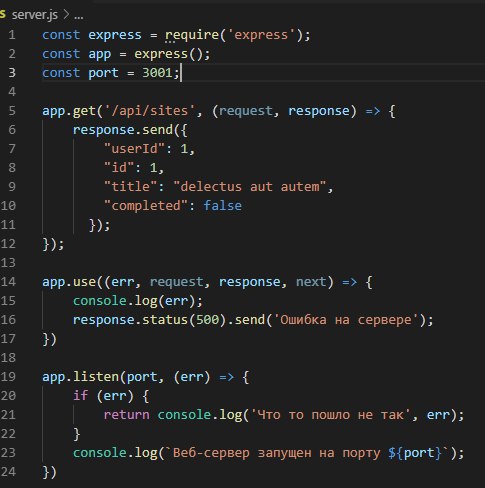Click the require function call on line 1
Image resolution: width=485 pixels, height=488 pixels.
coord(192,35)
